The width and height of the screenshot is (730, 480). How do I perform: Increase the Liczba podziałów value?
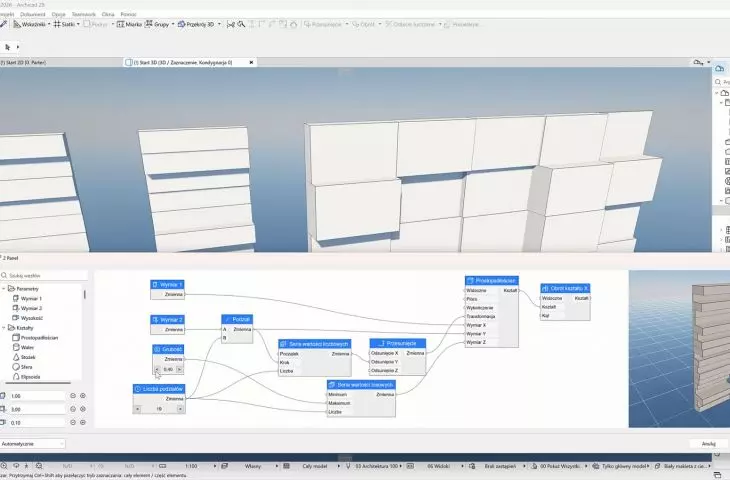coord(180,409)
